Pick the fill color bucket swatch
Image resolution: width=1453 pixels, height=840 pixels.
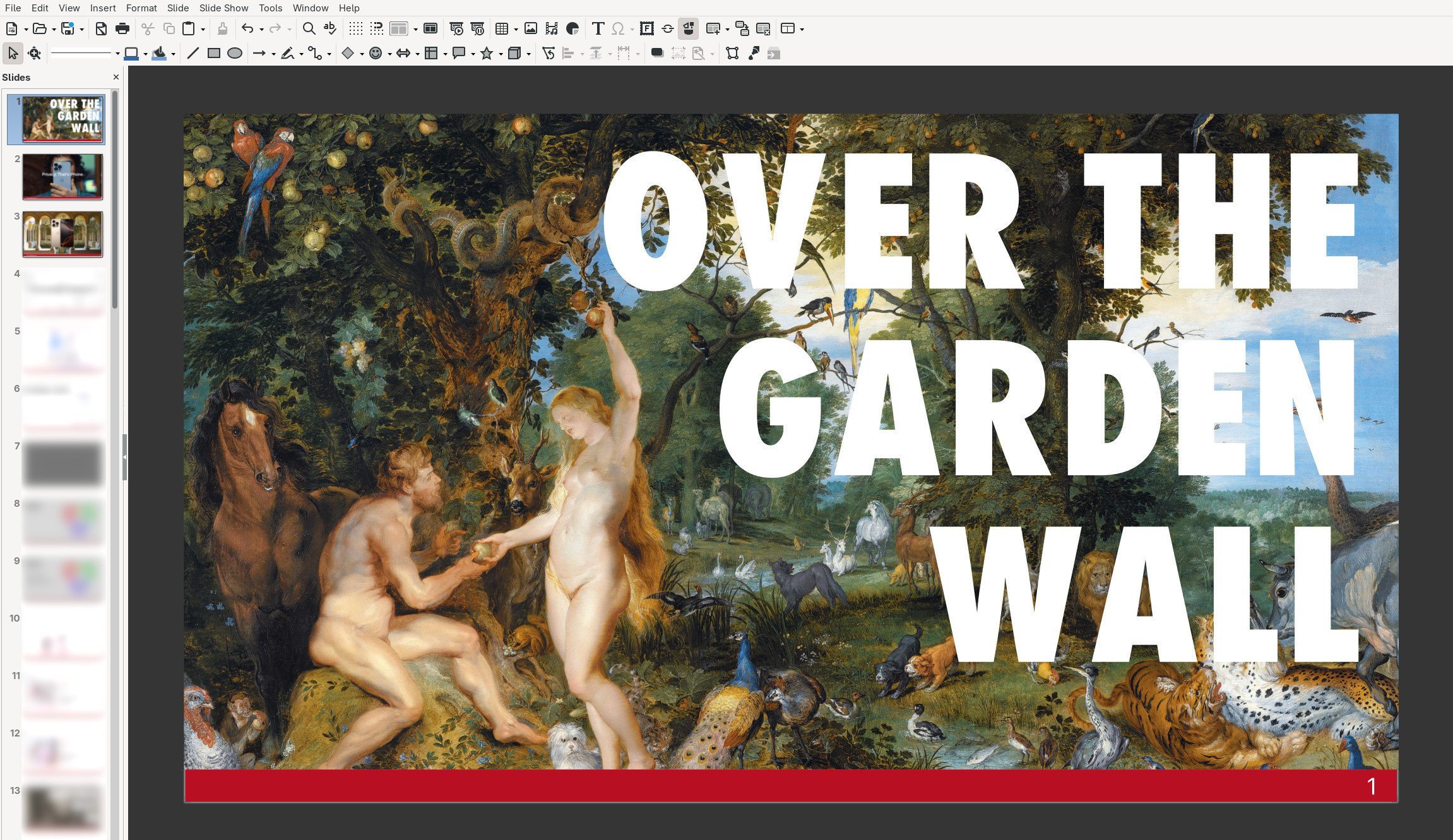[159, 54]
